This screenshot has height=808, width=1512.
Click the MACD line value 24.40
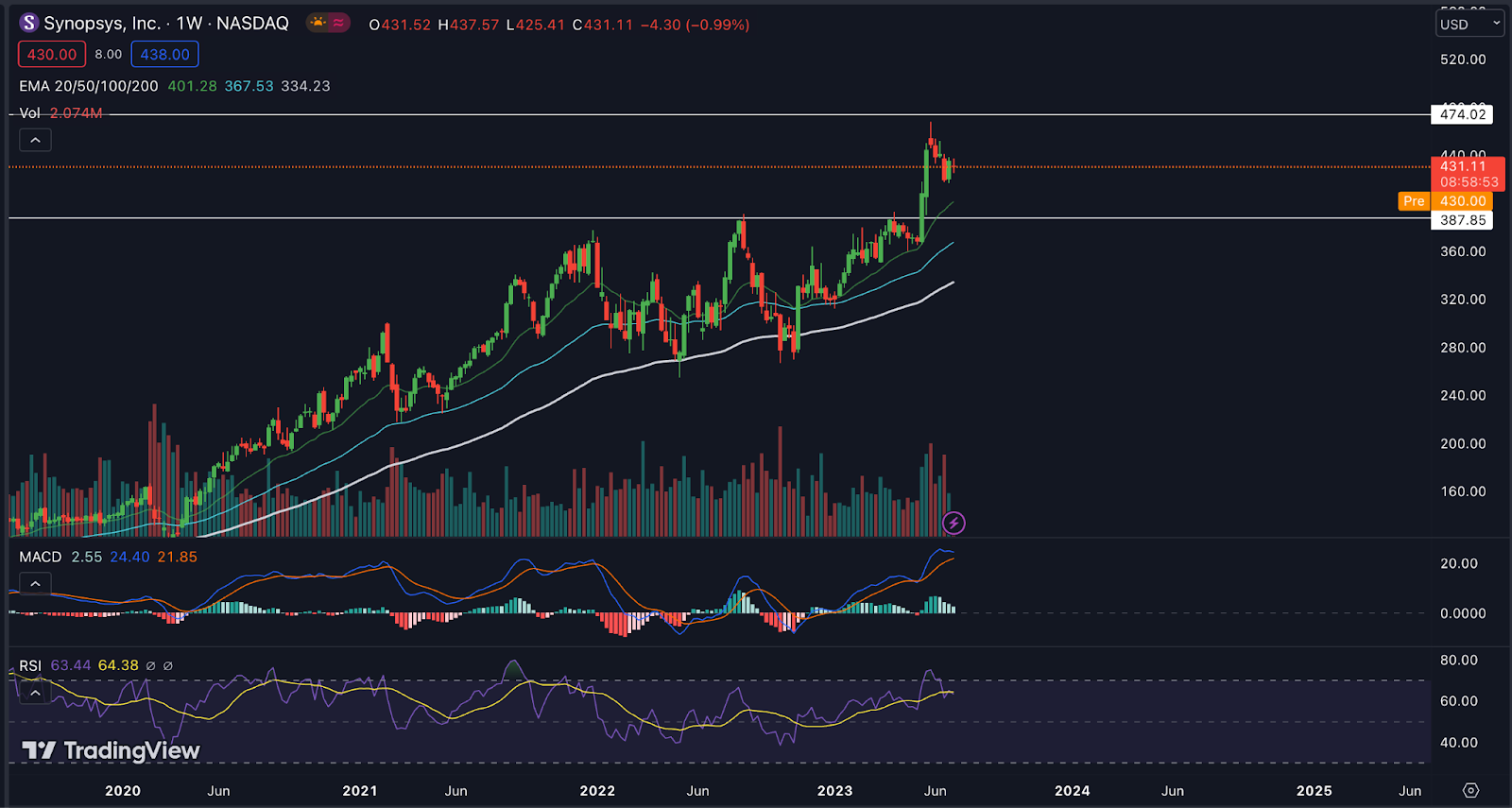(x=129, y=557)
